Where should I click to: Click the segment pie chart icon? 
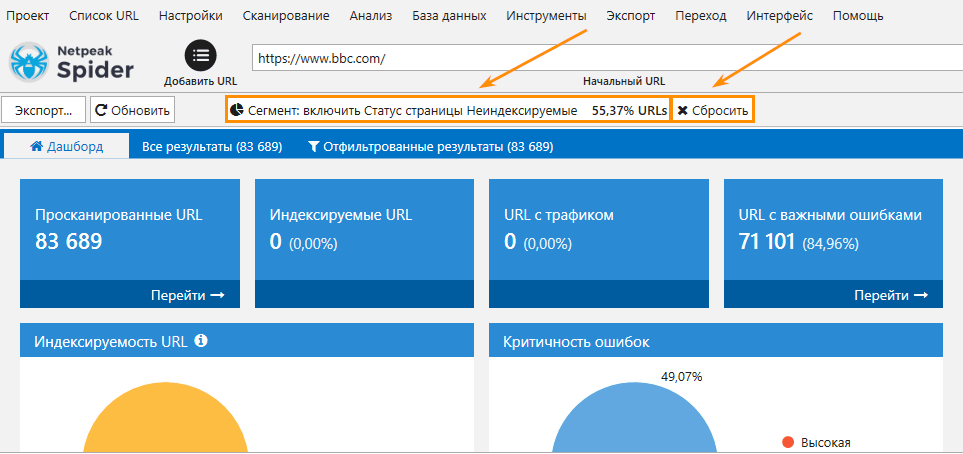coord(237,111)
